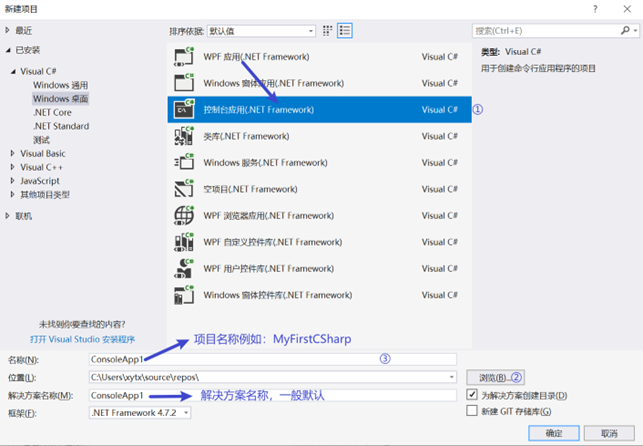The height and width of the screenshot is (446, 643).
Task: Click the 确定 button
Action: pyautogui.click(x=554, y=433)
